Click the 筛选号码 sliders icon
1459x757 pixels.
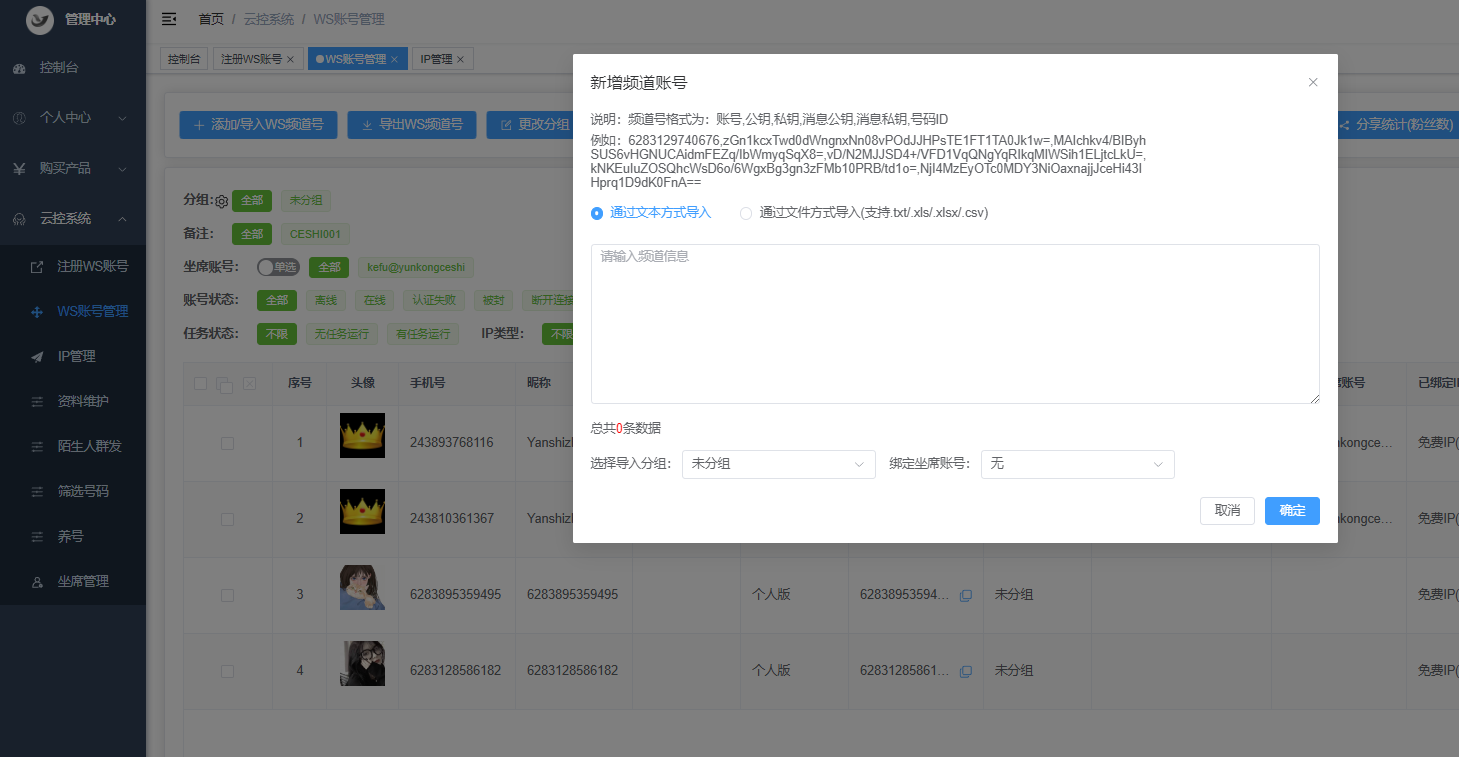(37, 491)
